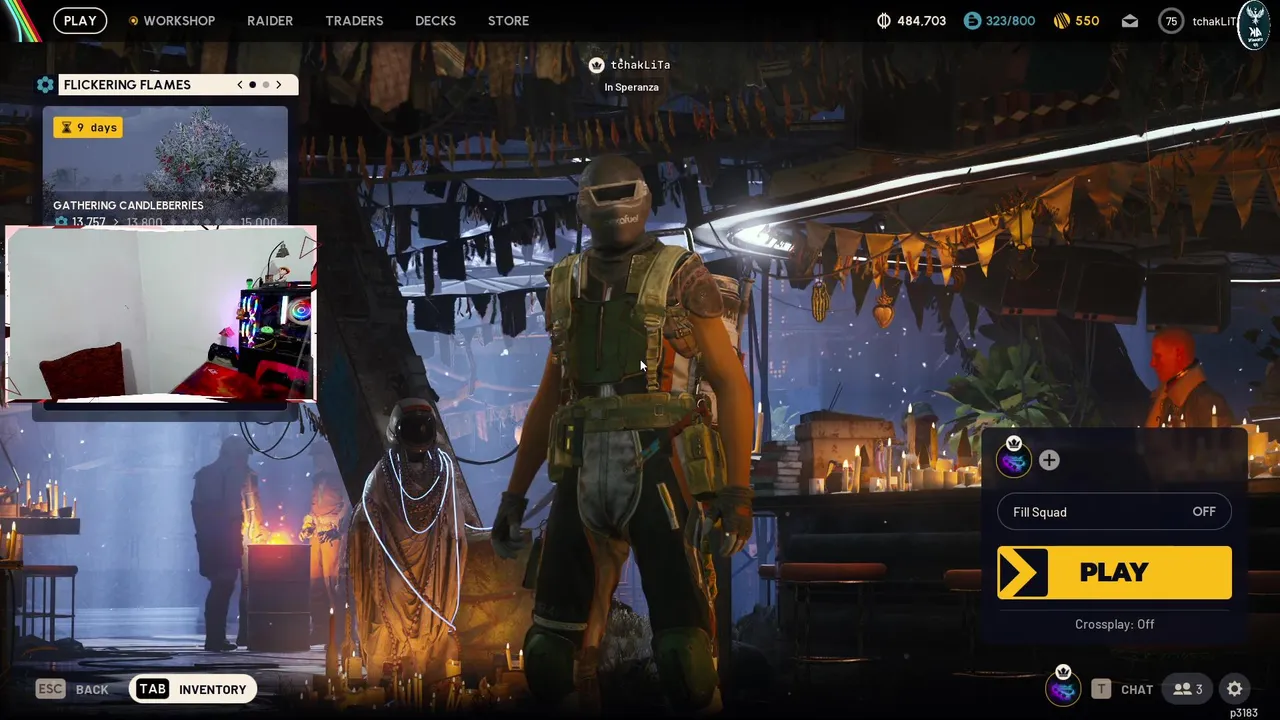Select the squad leader avatar in party panel

click(1013, 460)
